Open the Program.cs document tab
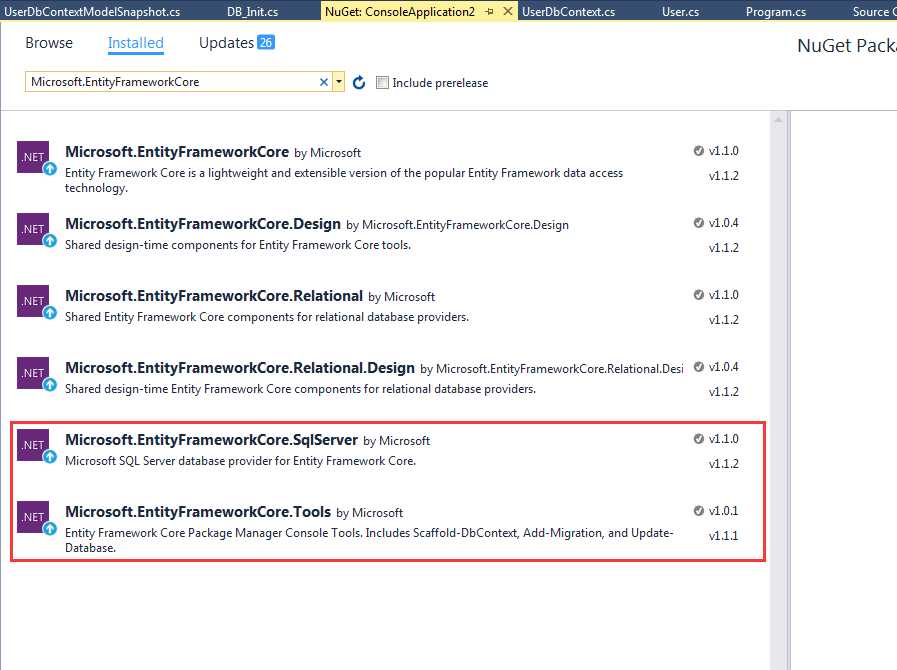The image size is (897, 670). click(776, 11)
